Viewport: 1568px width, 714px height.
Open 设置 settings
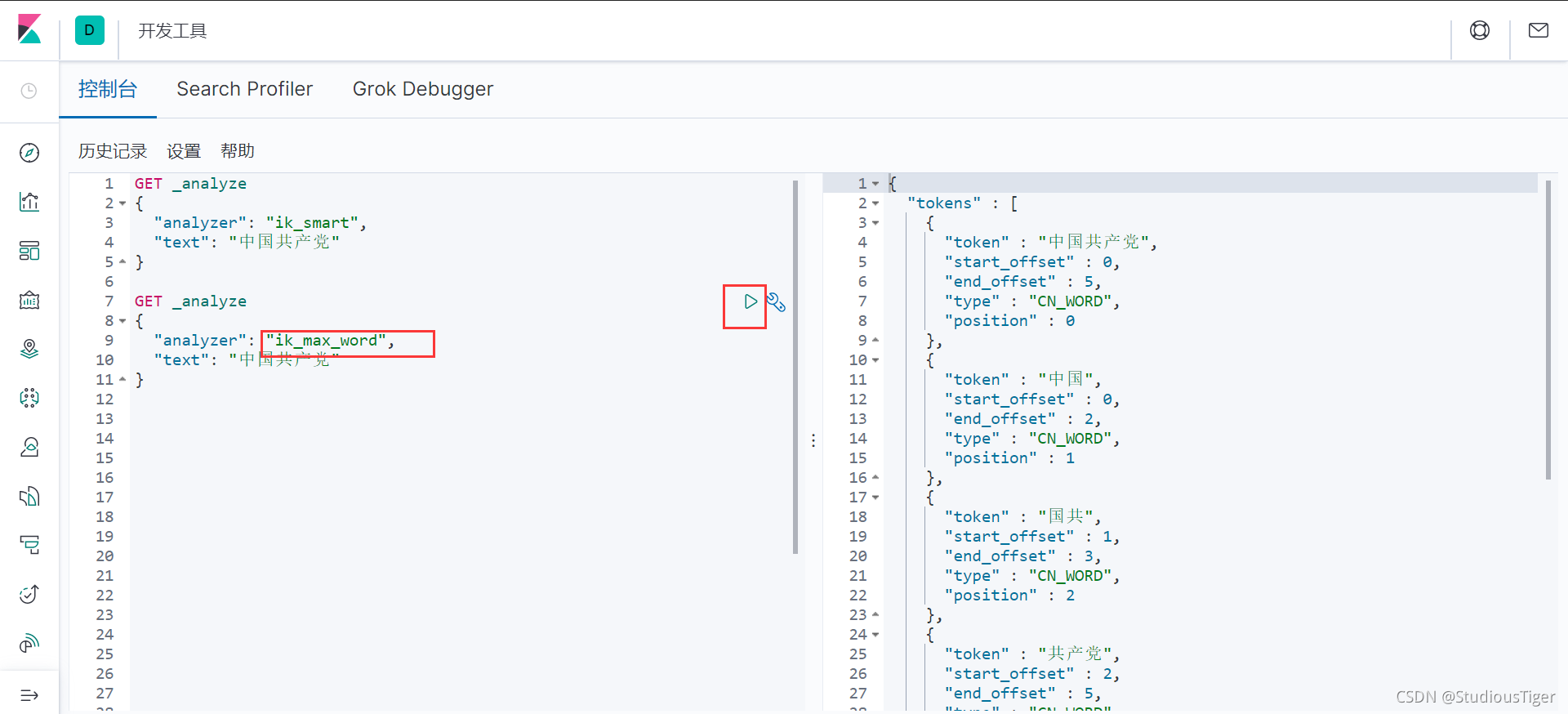tap(184, 151)
